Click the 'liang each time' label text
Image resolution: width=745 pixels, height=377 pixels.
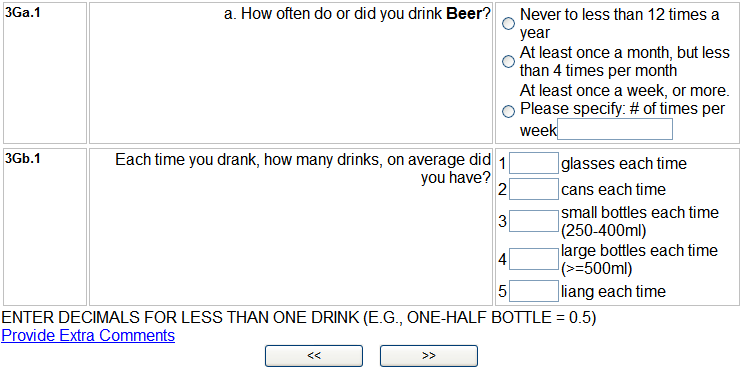click(x=613, y=291)
